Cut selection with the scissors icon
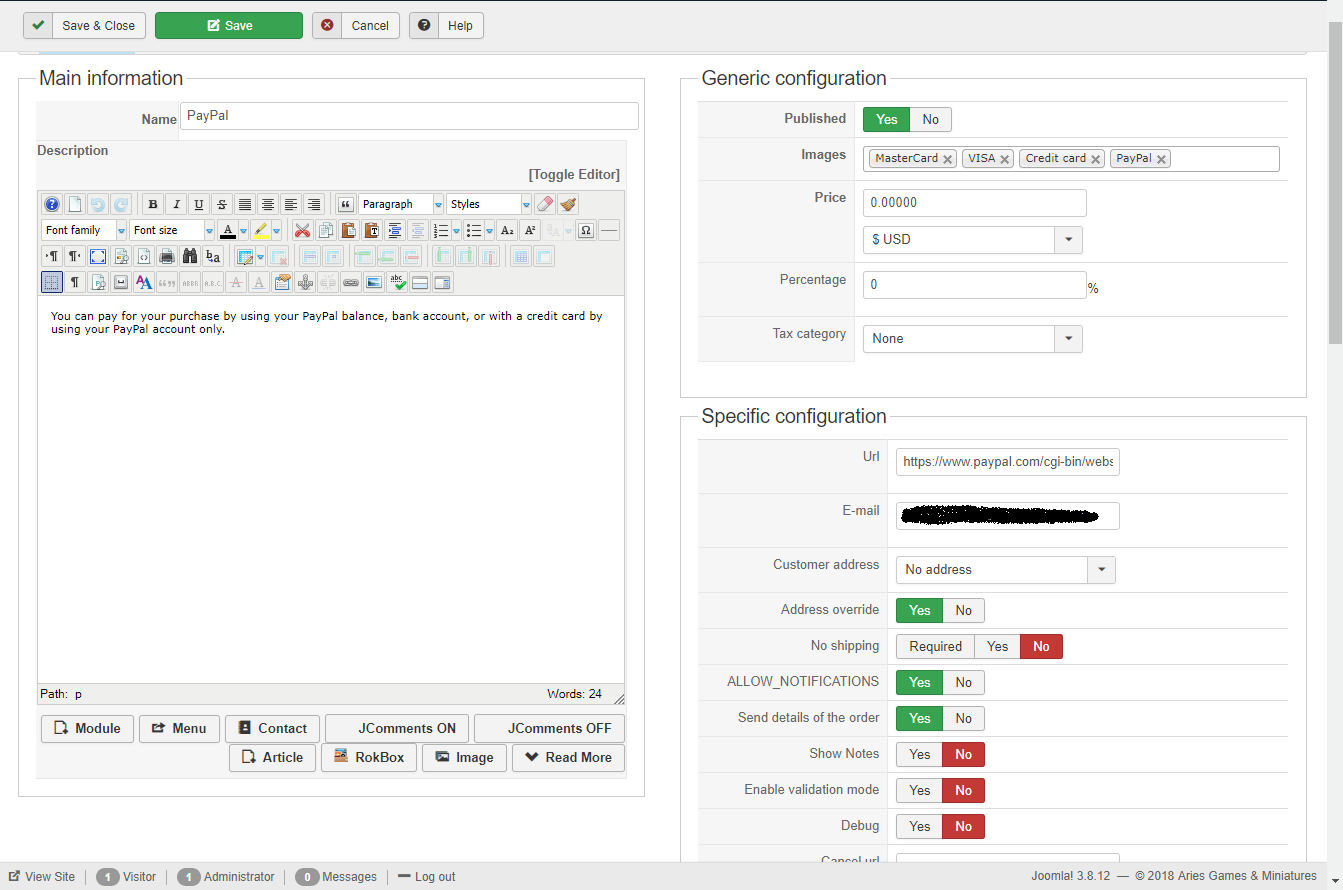Viewport: 1343px width, 890px height. tap(302, 230)
